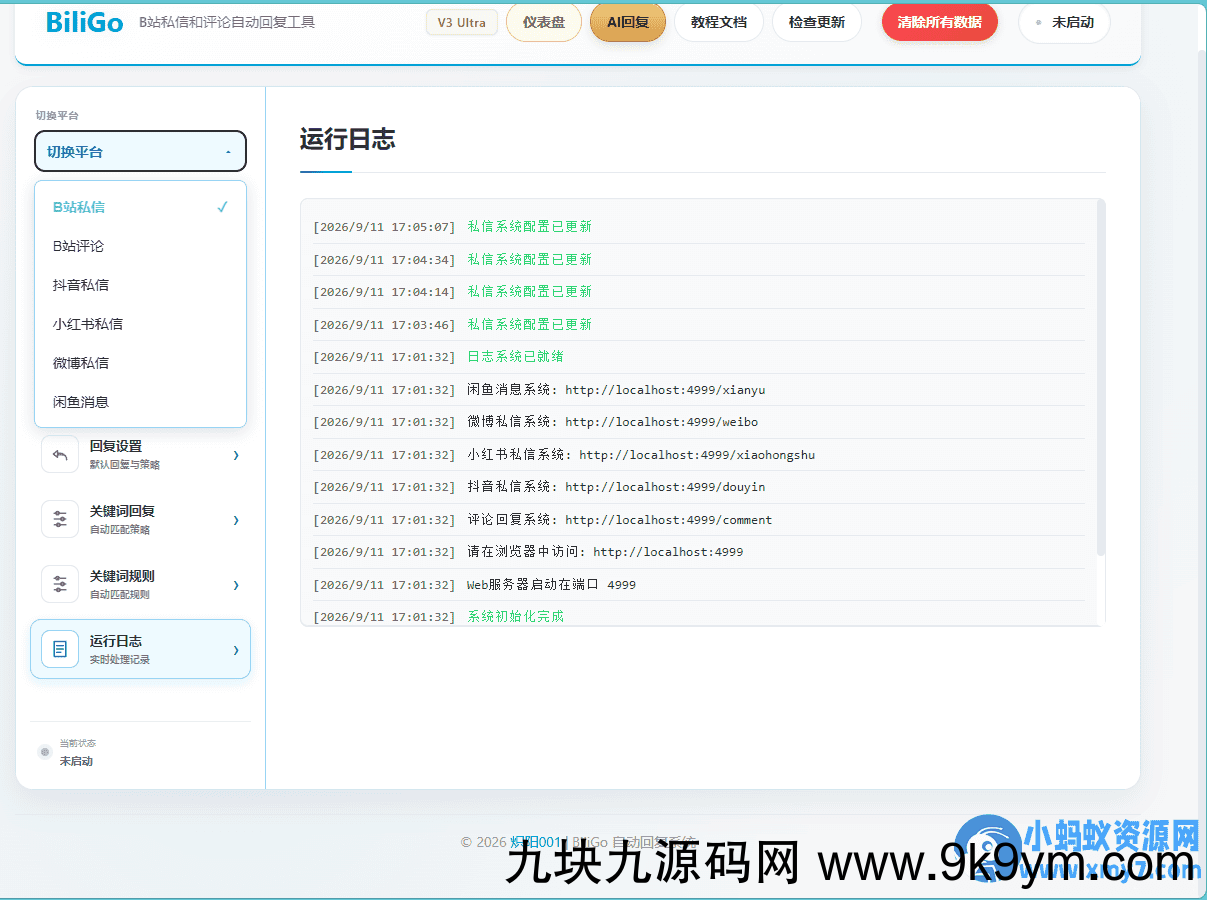Click the log panel vertical scrollbar
The height and width of the screenshot is (900, 1207).
[1101, 377]
